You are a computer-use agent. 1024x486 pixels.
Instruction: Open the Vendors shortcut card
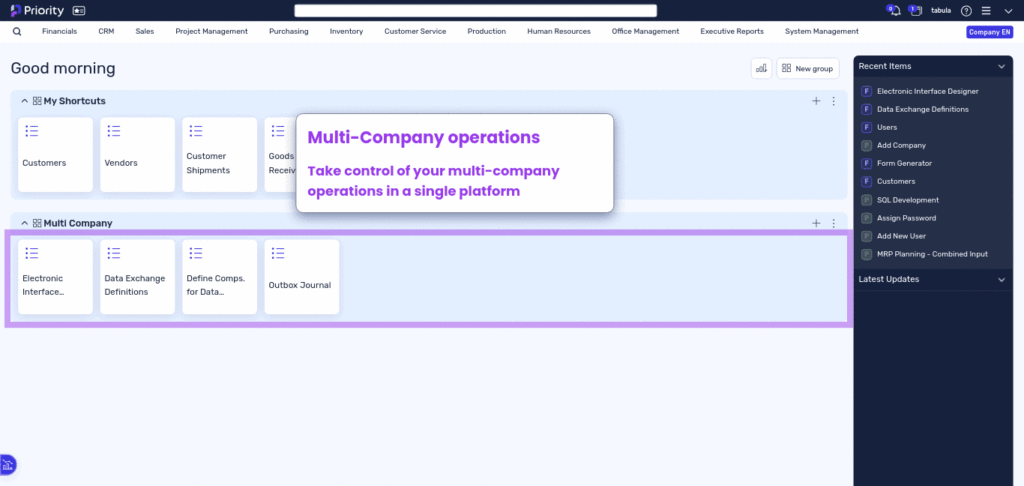pos(137,155)
